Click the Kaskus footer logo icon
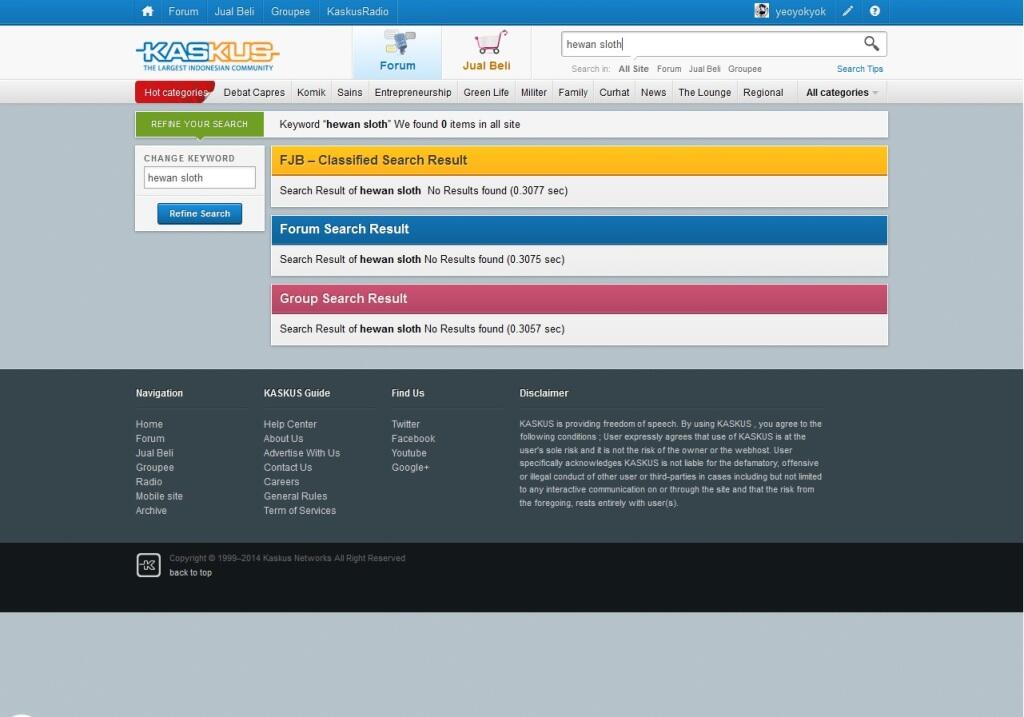This screenshot has height=717, width=1024. coord(148,565)
